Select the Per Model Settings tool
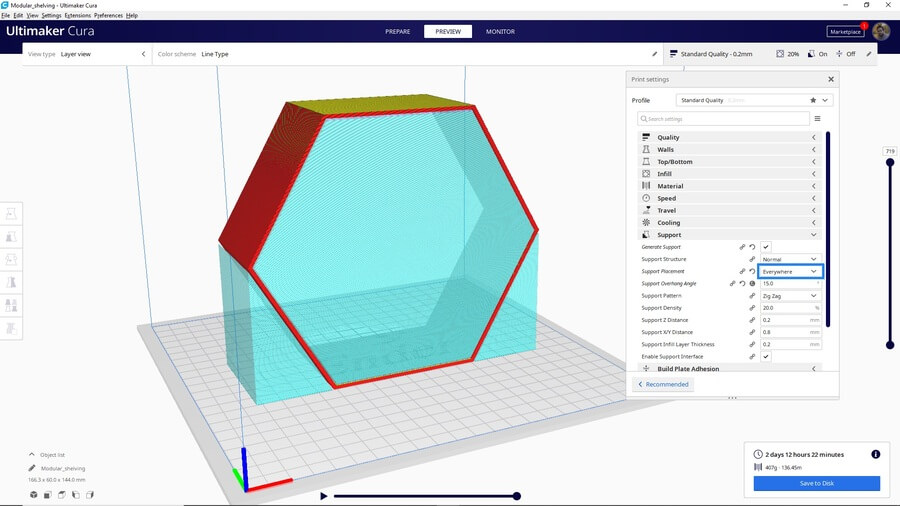The height and width of the screenshot is (506, 900). (x=11, y=305)
